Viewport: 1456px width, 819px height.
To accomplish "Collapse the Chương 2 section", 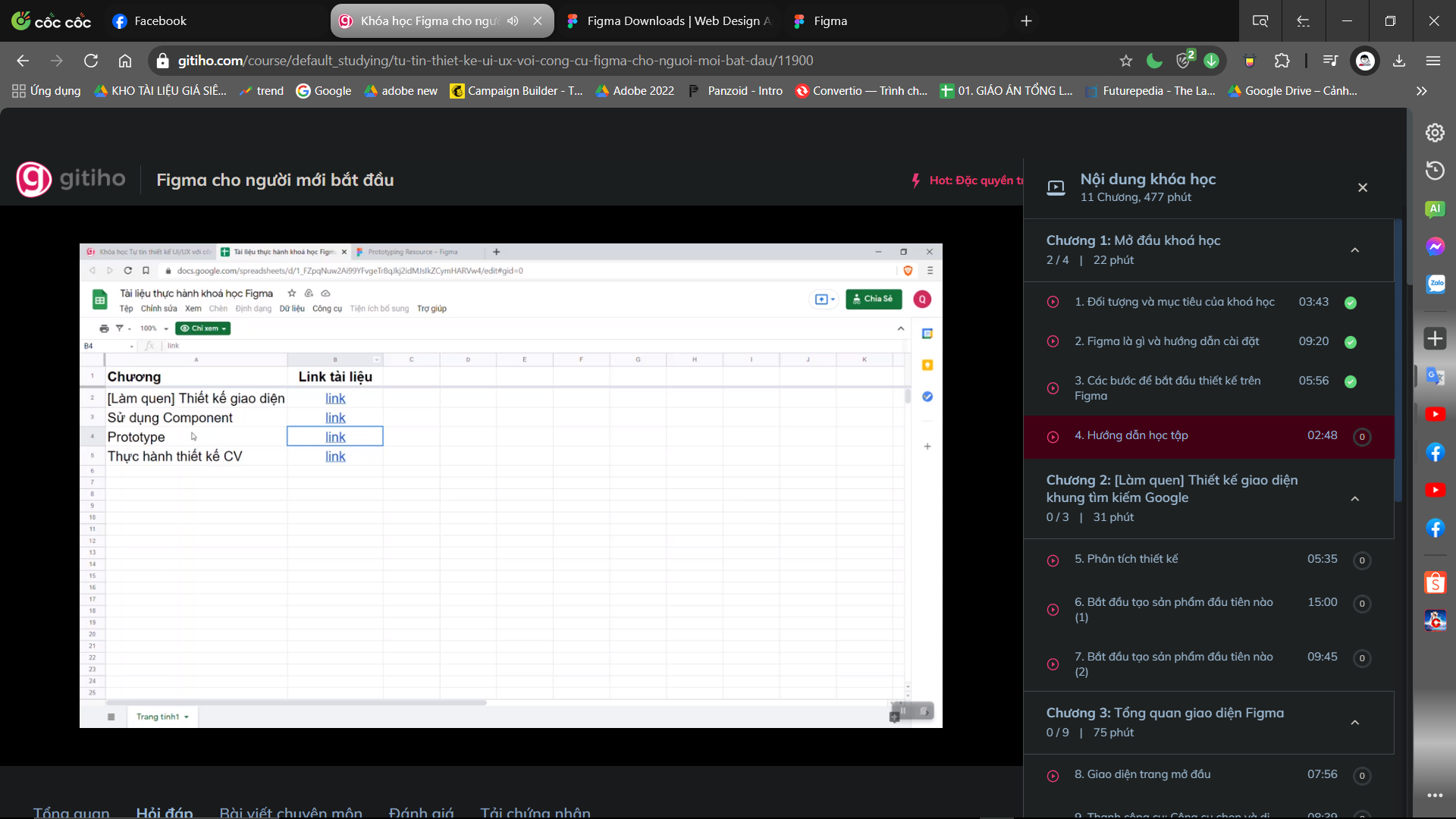I will tap(1355, 498).
